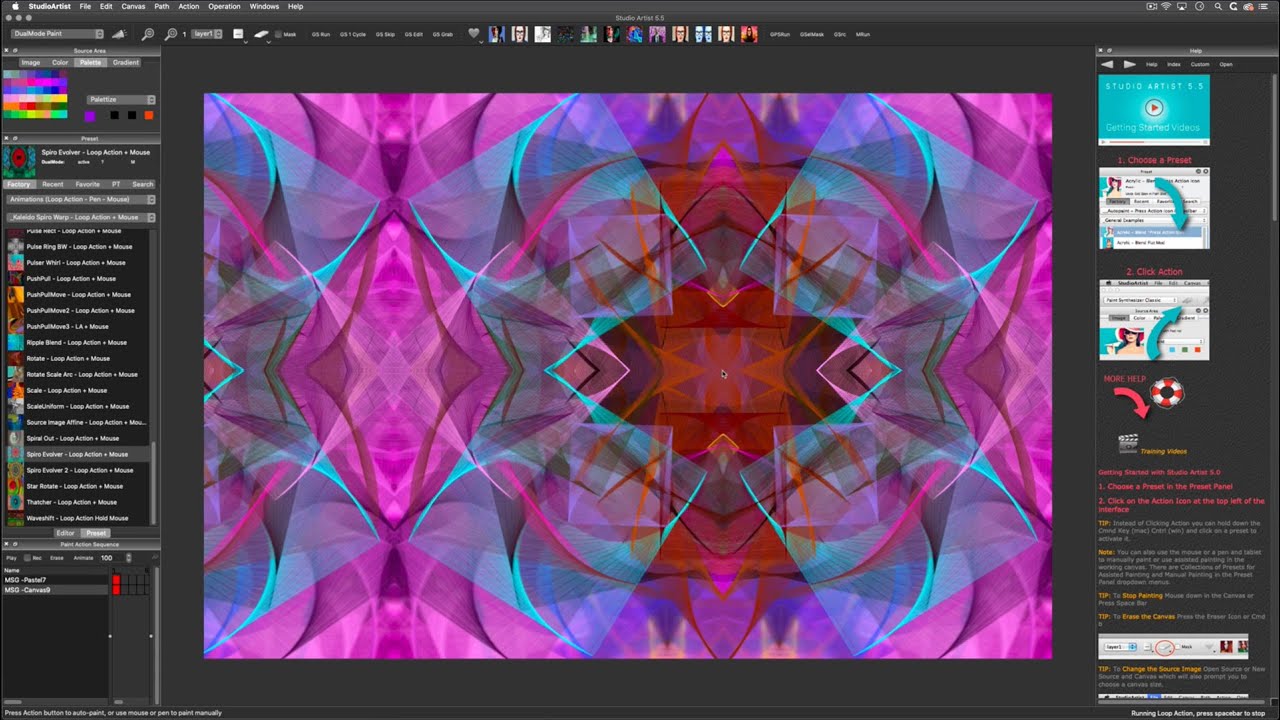Open the layer1 dropdown in the toolbar
Image resolution: width=1280 pixels, height=720 pixels.
click(x=207, y=34)
